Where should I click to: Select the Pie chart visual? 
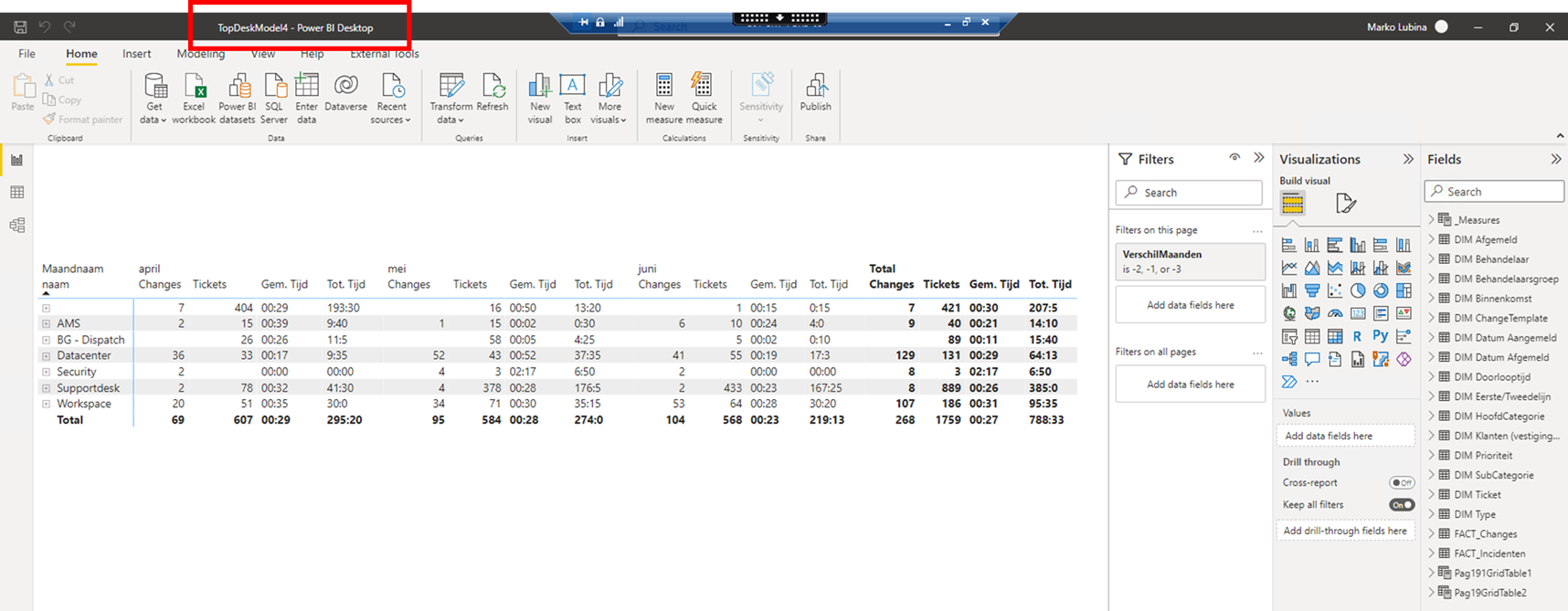(1358, 291)
